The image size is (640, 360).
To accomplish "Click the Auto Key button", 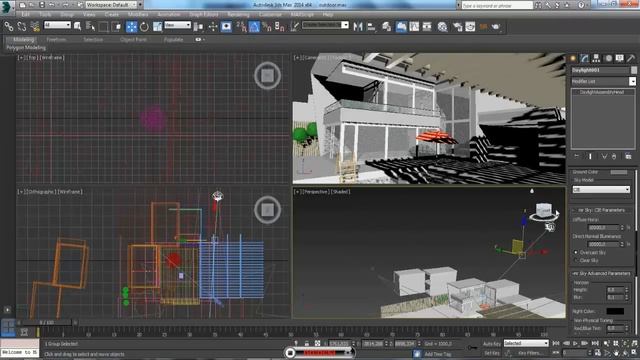I will 491,344.
